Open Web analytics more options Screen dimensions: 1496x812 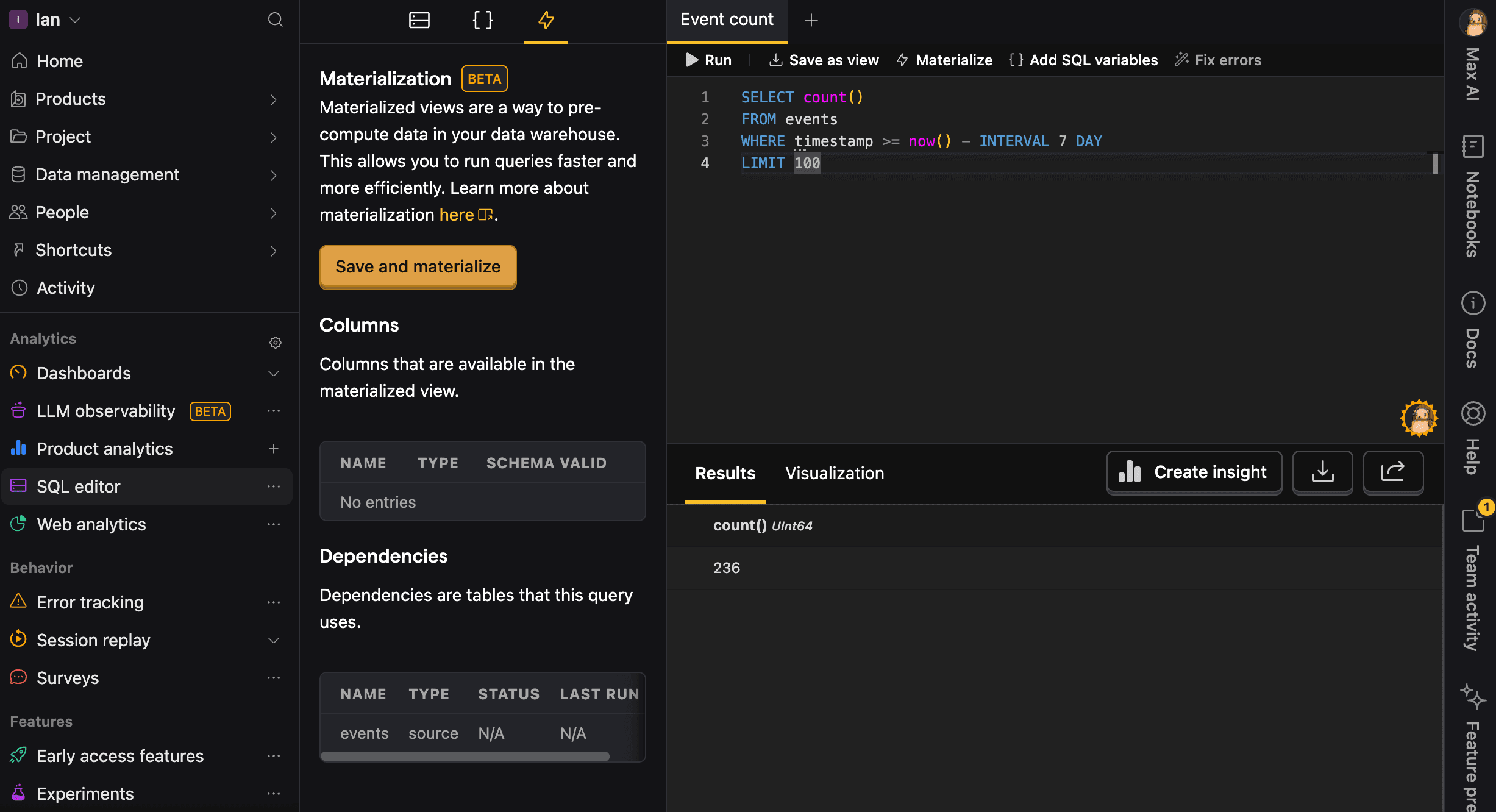point(274,524)
